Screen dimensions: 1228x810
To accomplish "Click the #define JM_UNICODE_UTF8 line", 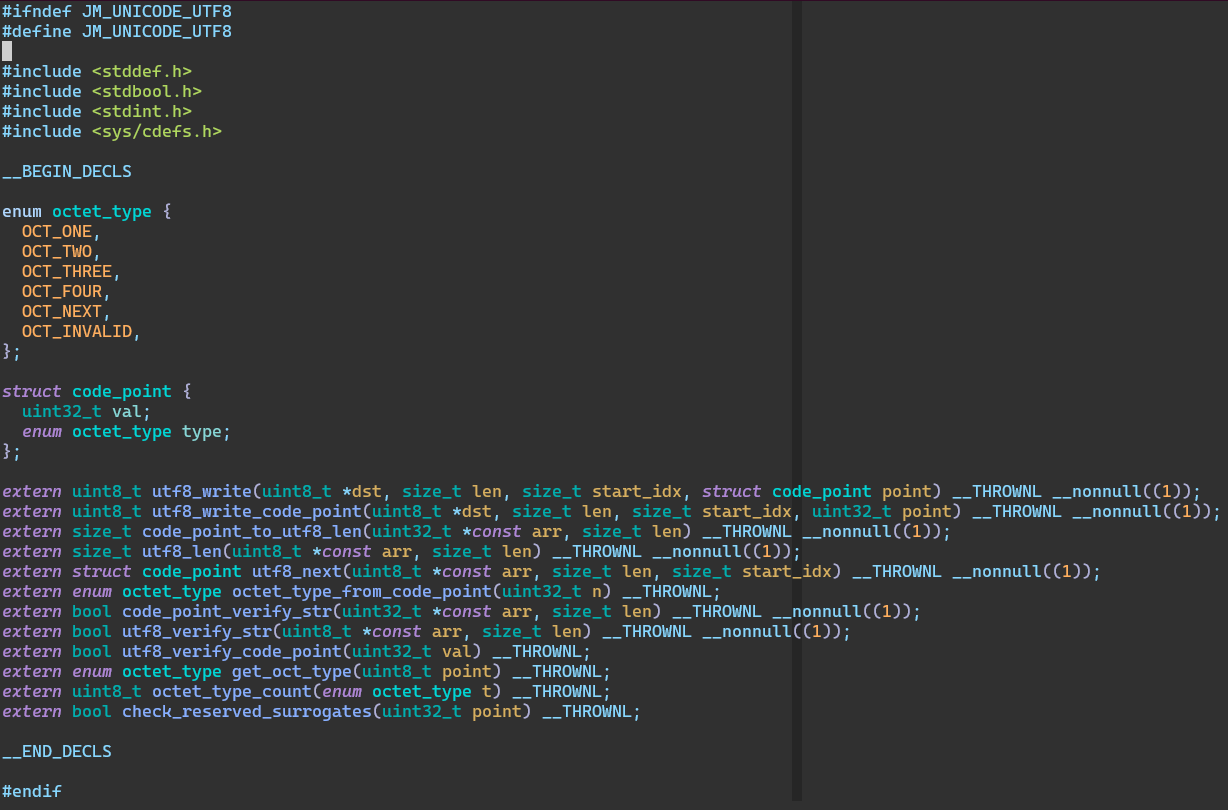I will tap(117, 31).
